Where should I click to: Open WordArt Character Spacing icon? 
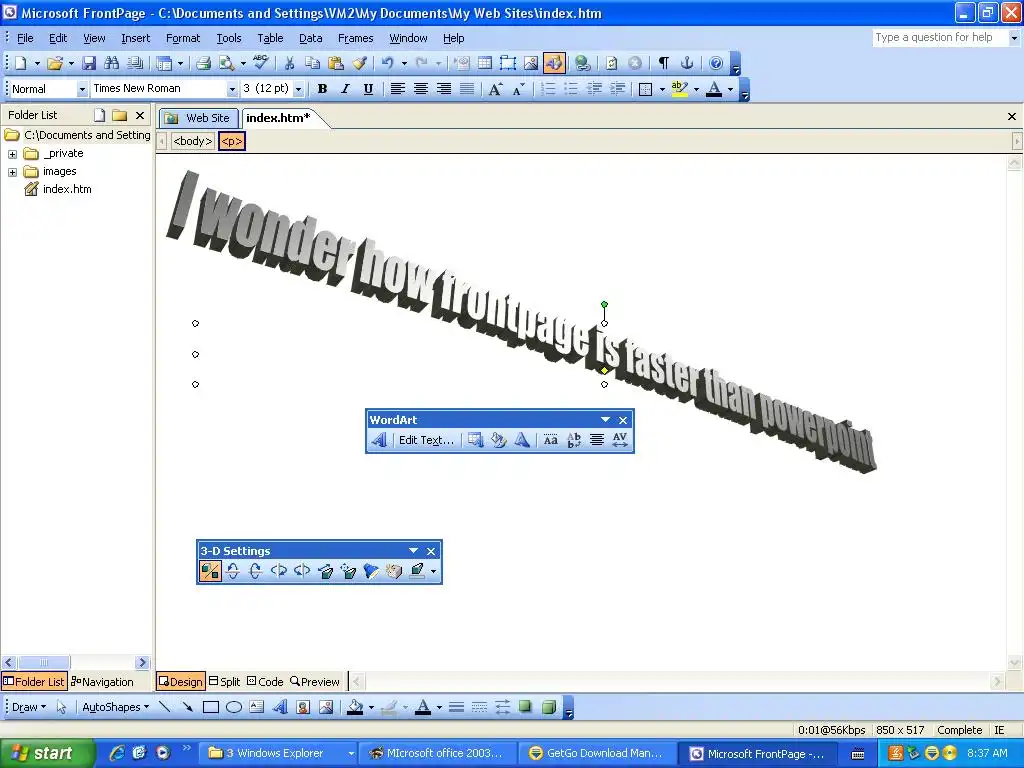(x=620, y=440)
